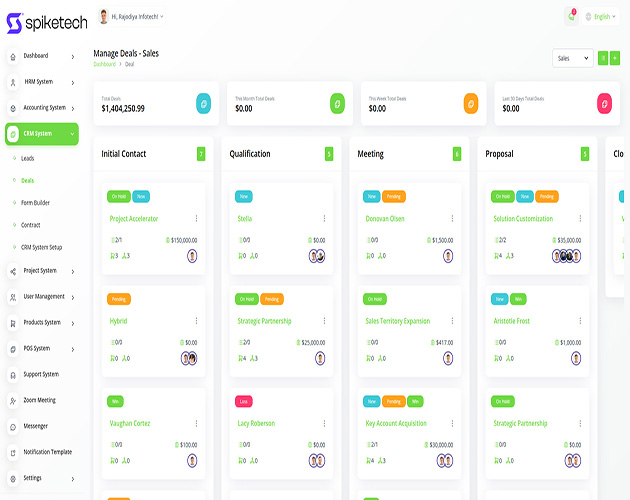Click the Dashboard breadcrumb link
Screen dimensions: 630x500
(x=104, y=64)
